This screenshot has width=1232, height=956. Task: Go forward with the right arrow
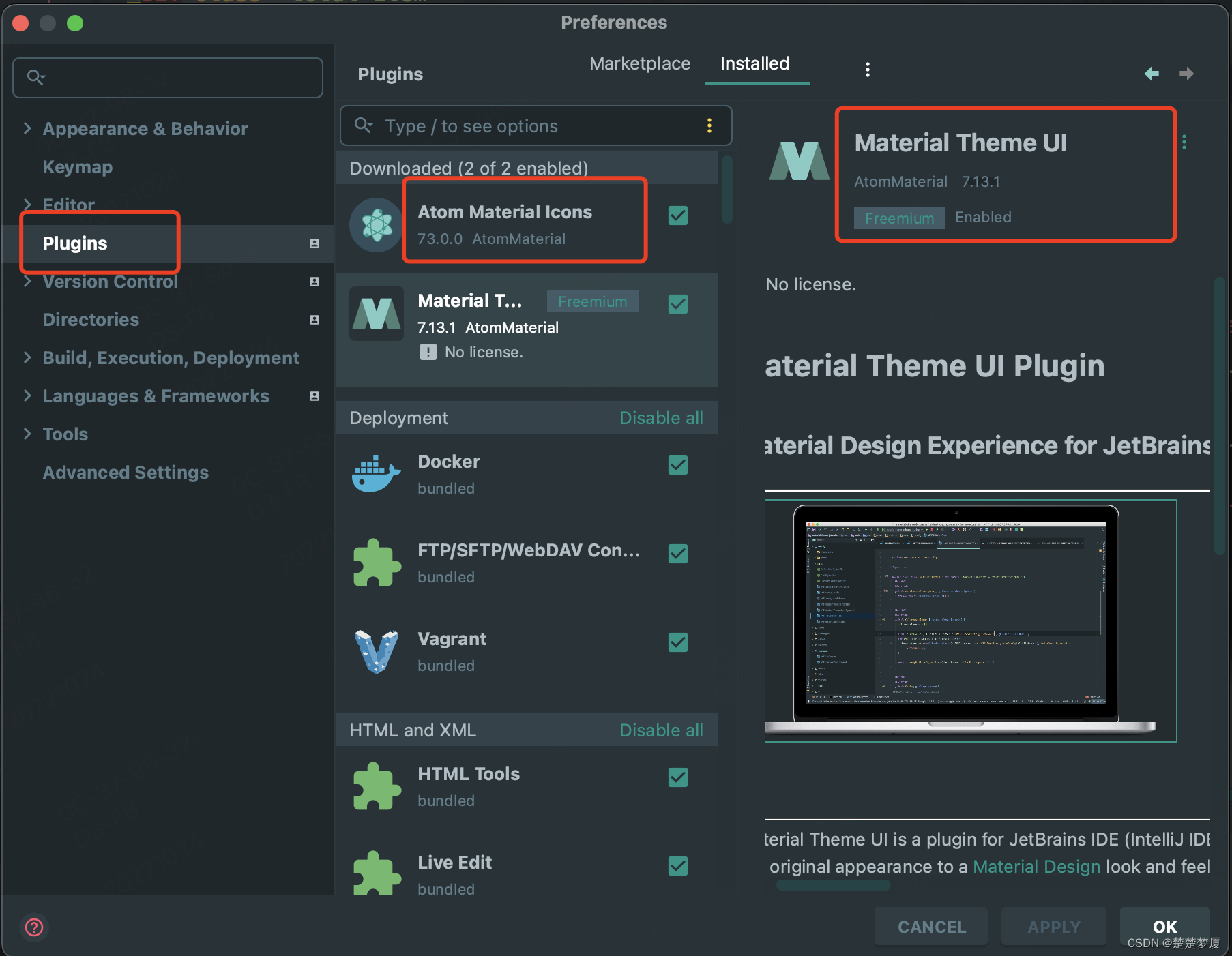click(x=1187, y=74)
